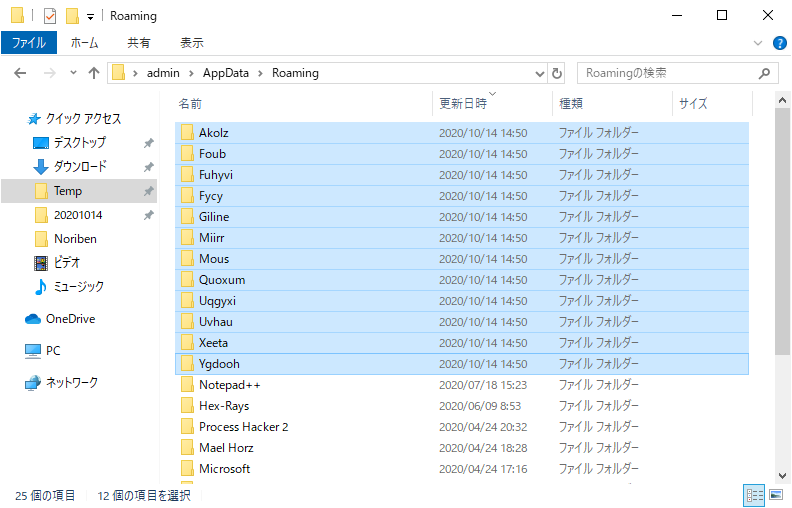Viewport: 792px width, 508px height.
Task: Go up one folder level arrow
Action: click(x=94, y=73)
